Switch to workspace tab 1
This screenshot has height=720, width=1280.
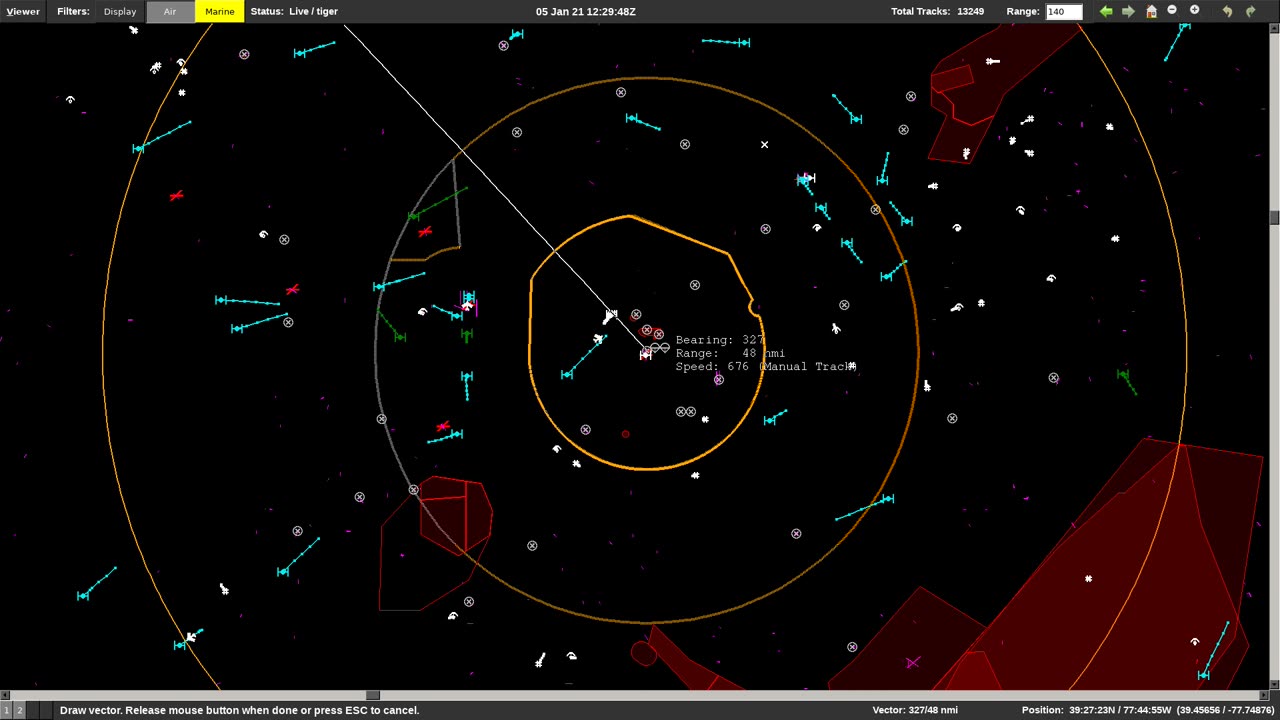[x=6, y=710]
